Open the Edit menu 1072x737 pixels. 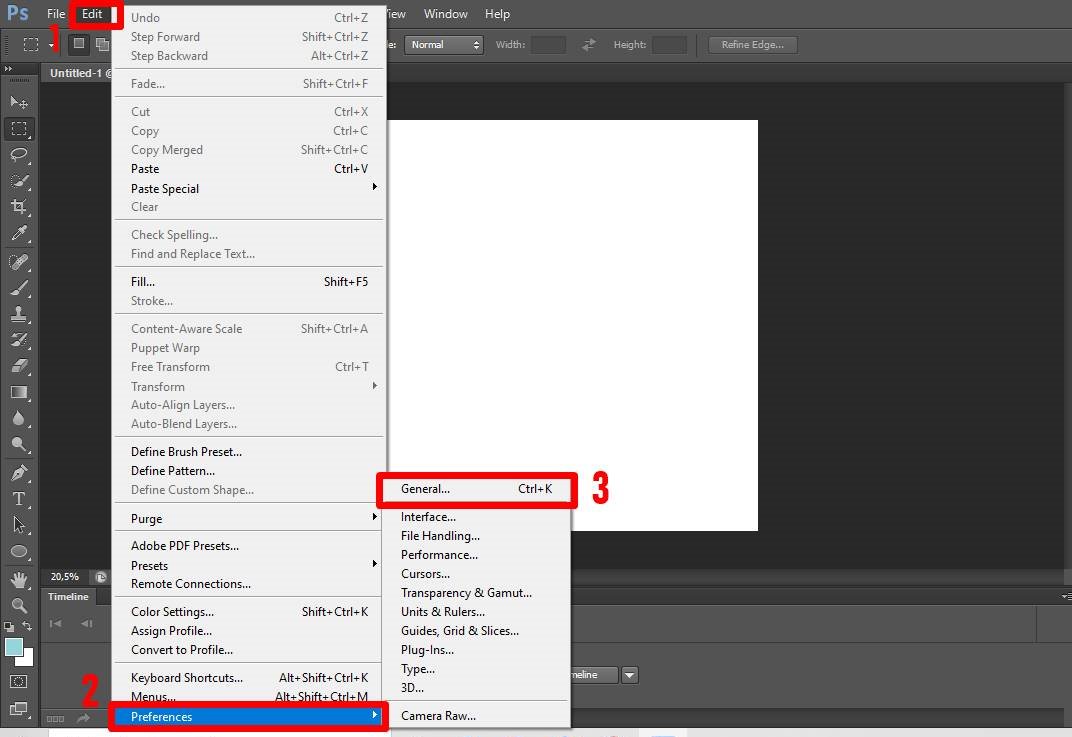pyautogui.click(x=92, y=14)
